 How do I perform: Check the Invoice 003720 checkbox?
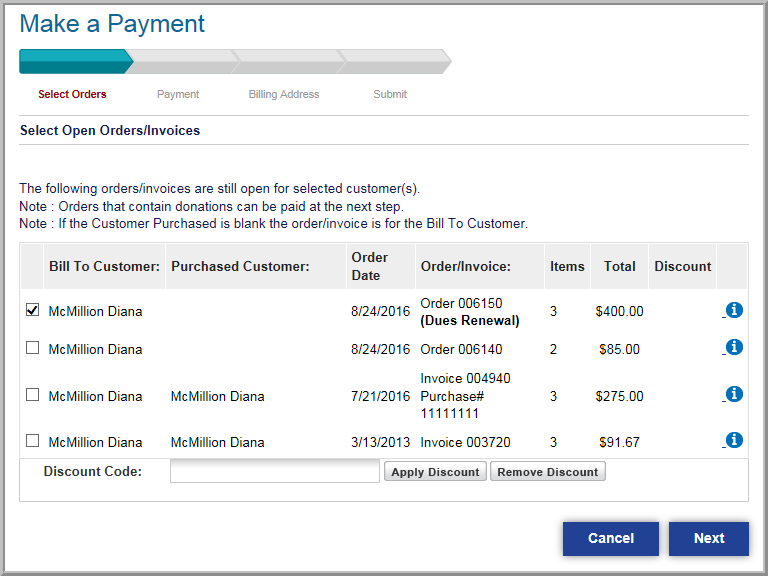(x=32, y=440)
